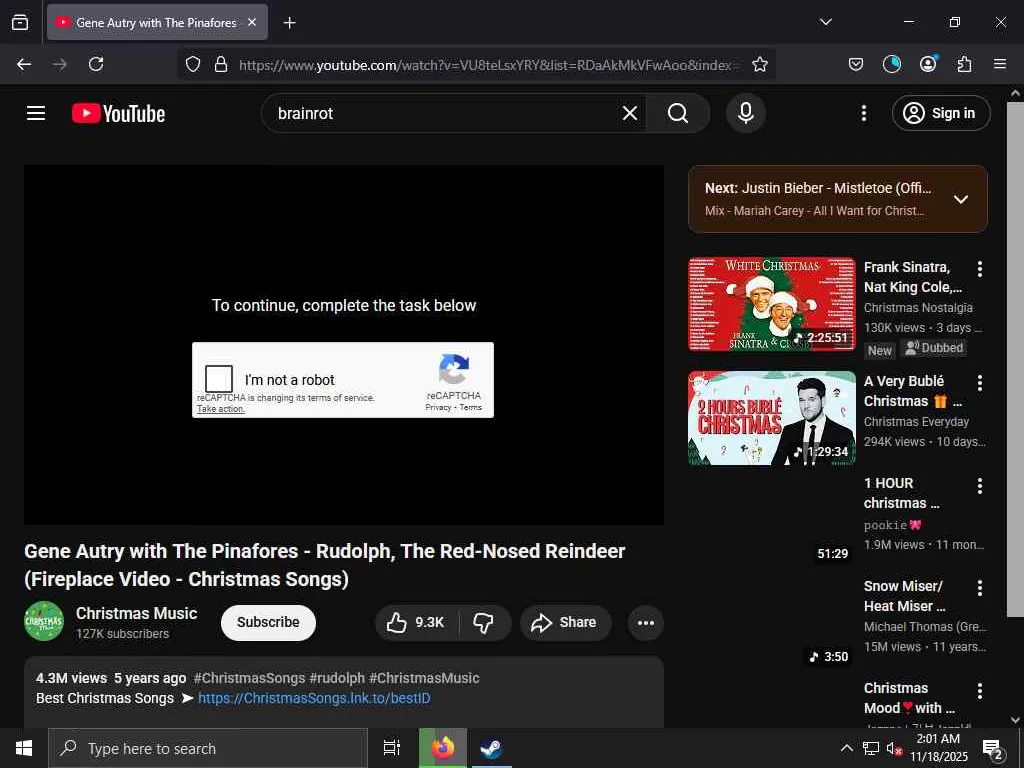Open a new browser tab
1024x768 pixels.
click(x=289, y=23)
